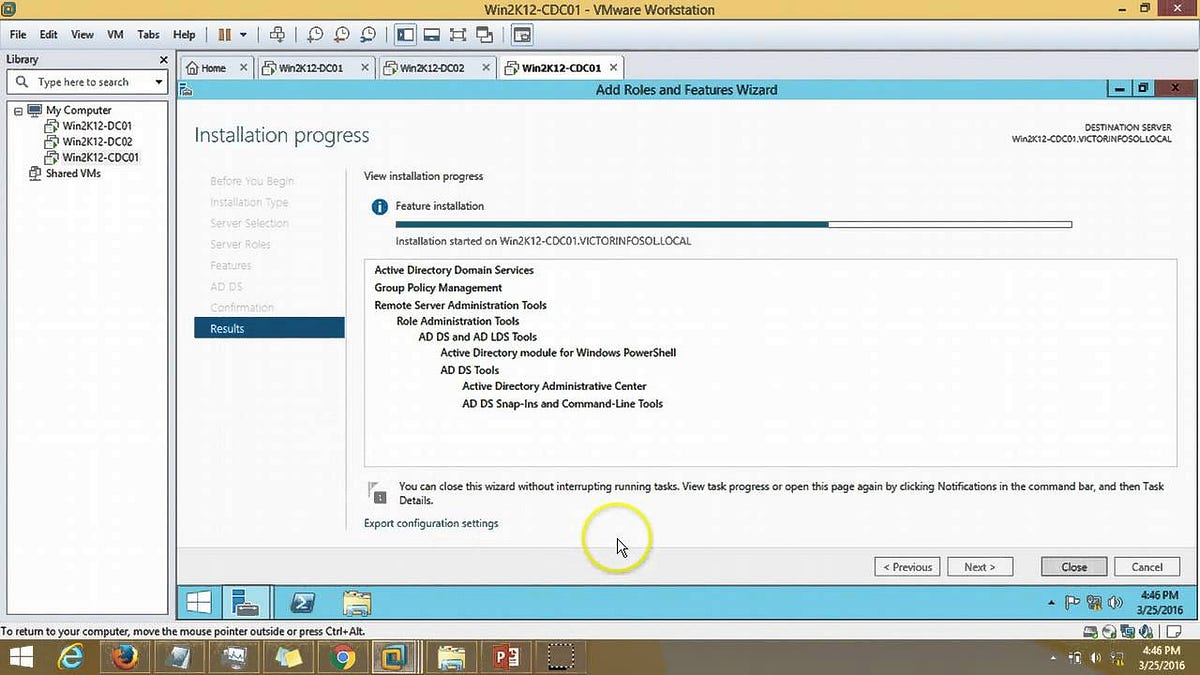
Task: Open Server Manager from the guest taskbar
Action: 246,602
